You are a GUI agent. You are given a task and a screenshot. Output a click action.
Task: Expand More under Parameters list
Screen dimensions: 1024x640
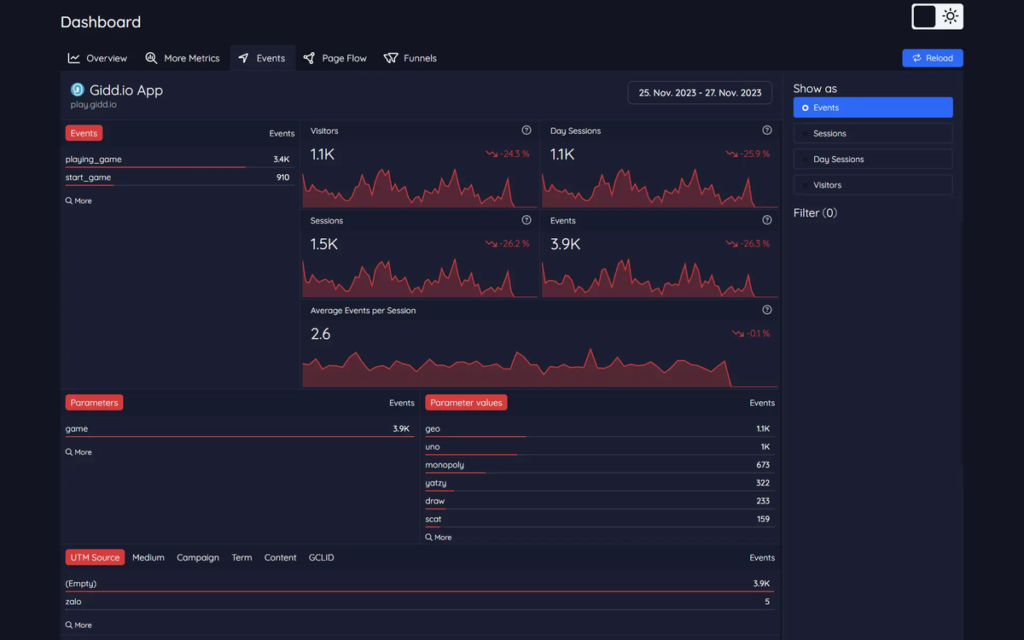click(x=78, y=452)
